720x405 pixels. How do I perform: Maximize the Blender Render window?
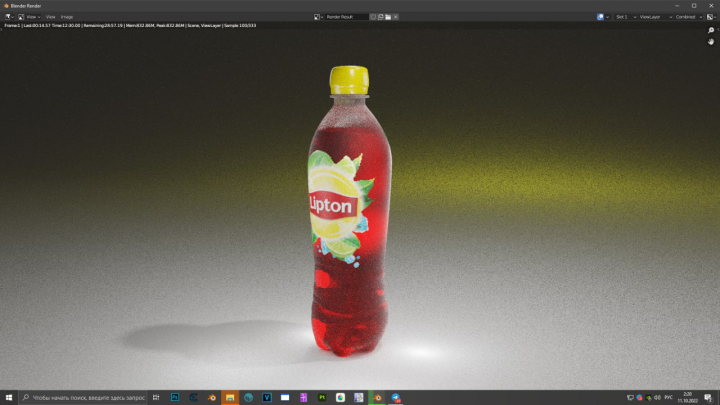[x=694, y=6]
